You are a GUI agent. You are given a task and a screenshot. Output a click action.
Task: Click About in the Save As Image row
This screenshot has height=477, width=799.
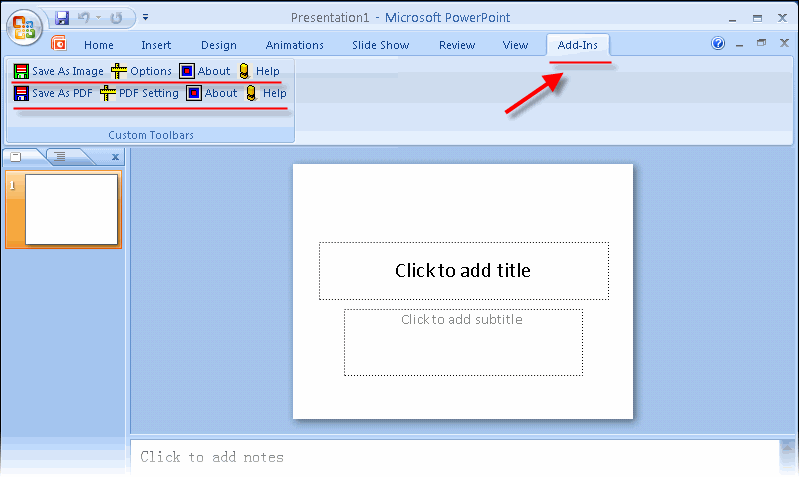205,71
